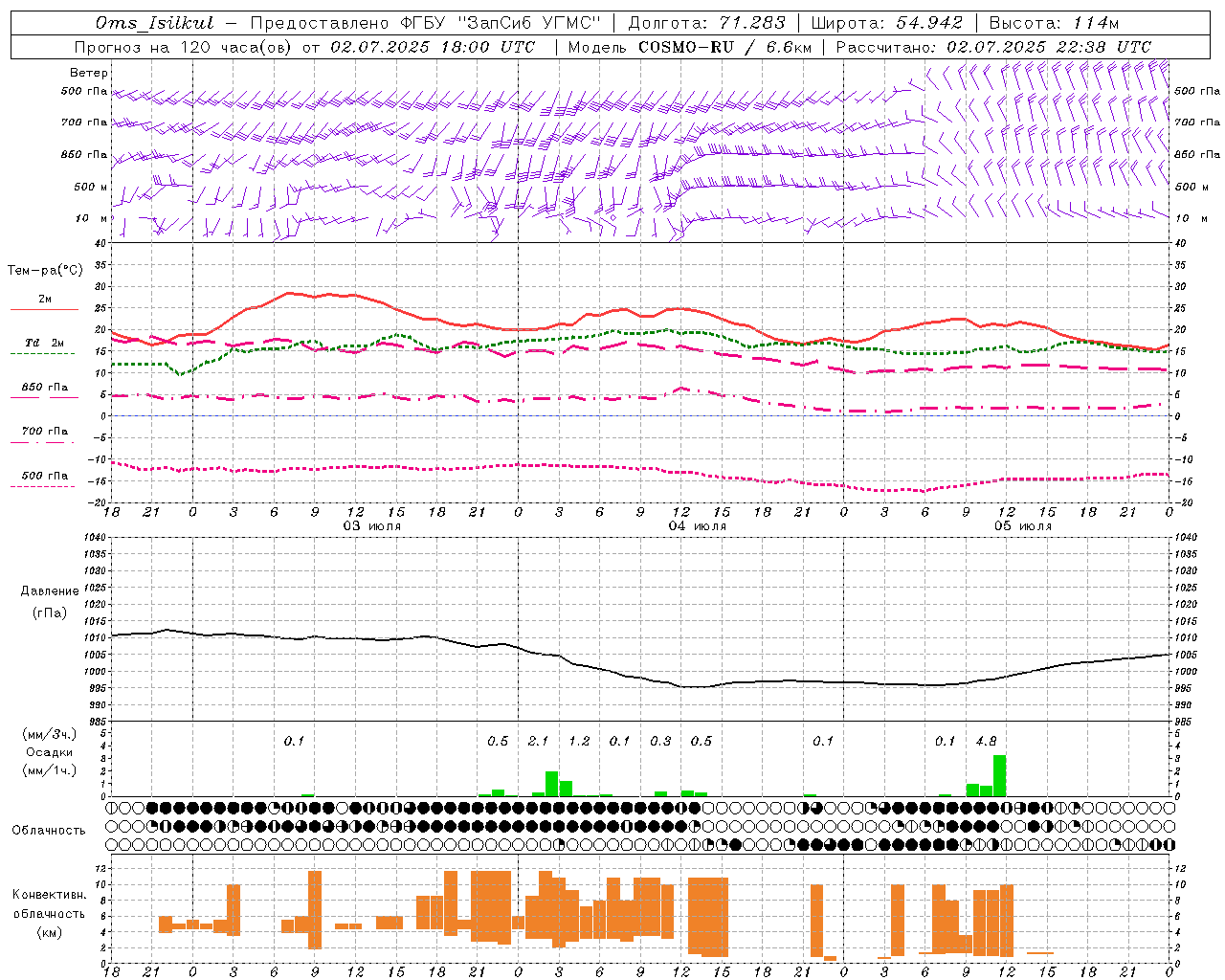This screenshot has height=980, width=1225.
Task: Click the 1.2 precipitation total
Action: click(x=579, y=741)
